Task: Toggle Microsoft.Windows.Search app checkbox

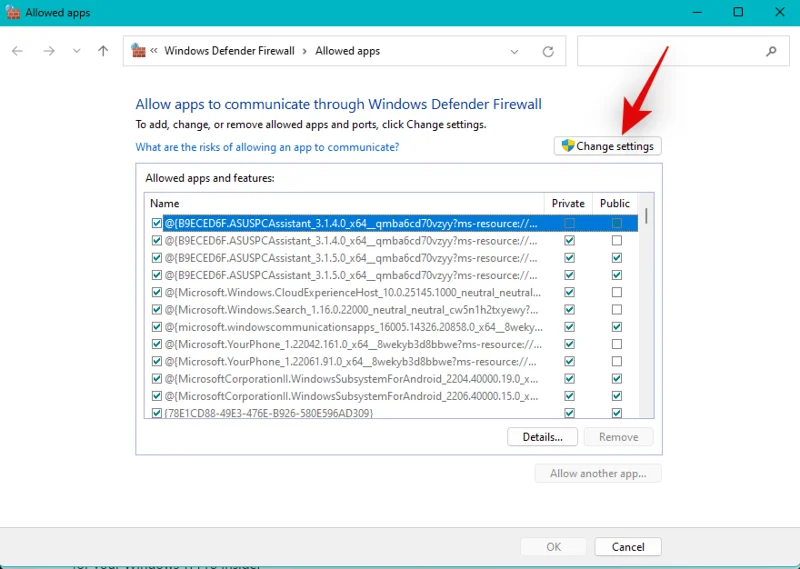Action: tap(156, 309)
